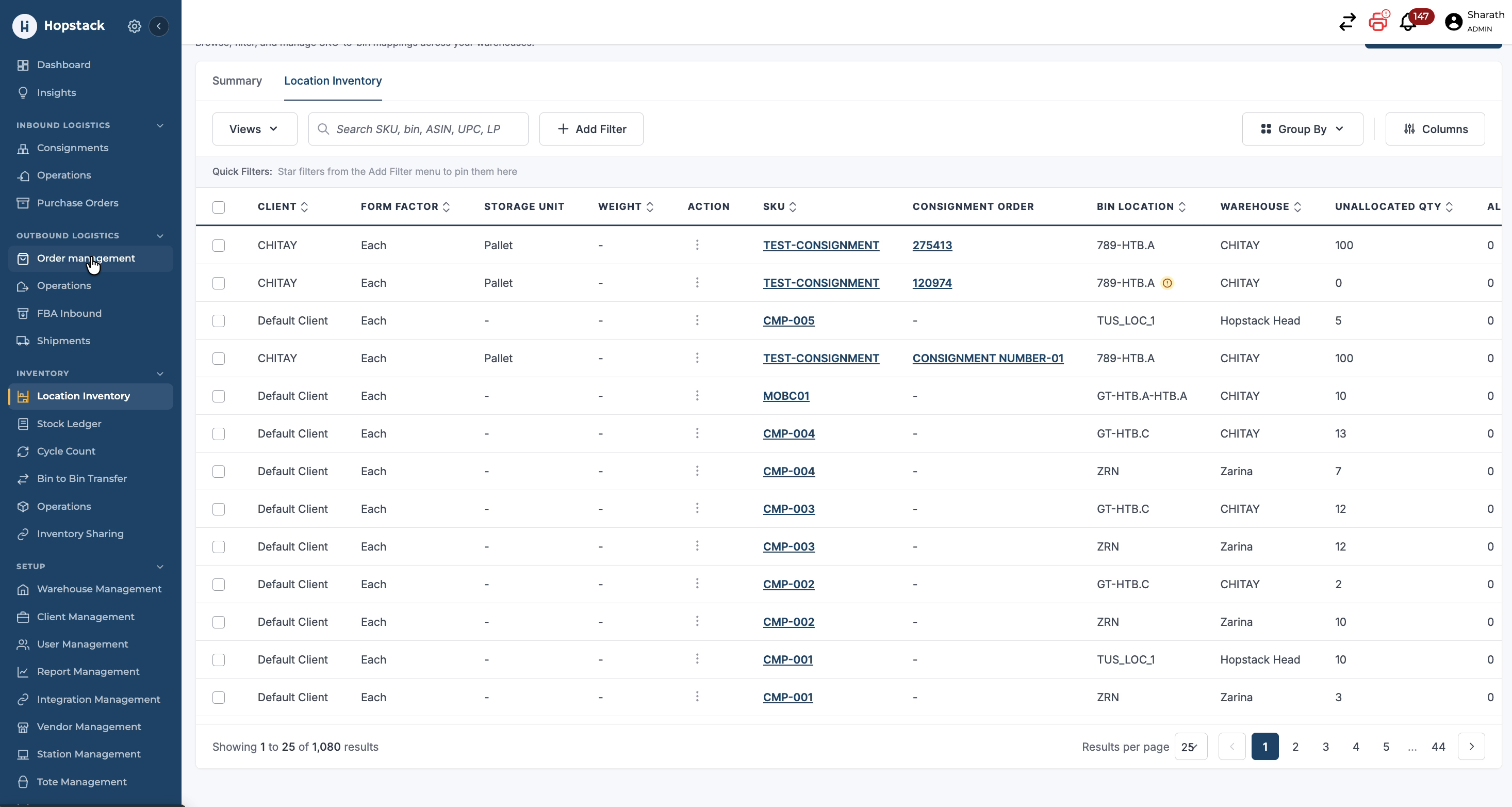1512x807 pixels.
Task: Click the Add Filter button
Action: (591, 129)
